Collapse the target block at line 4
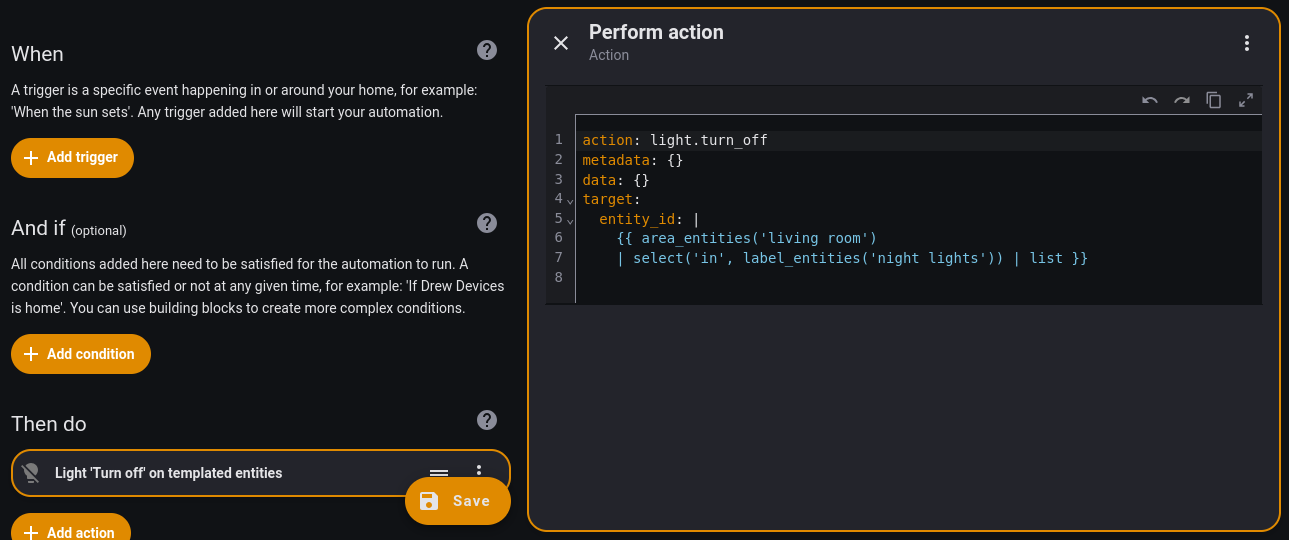Screen dimensions: 1289x540 (570, 201)
